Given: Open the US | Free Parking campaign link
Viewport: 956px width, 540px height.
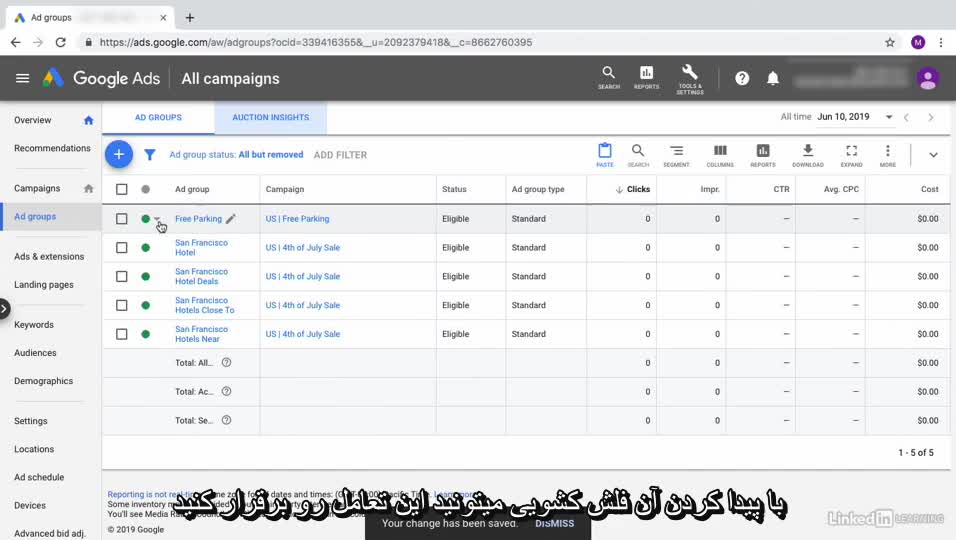Looking at the screenshot, I should tap(297, 219).
